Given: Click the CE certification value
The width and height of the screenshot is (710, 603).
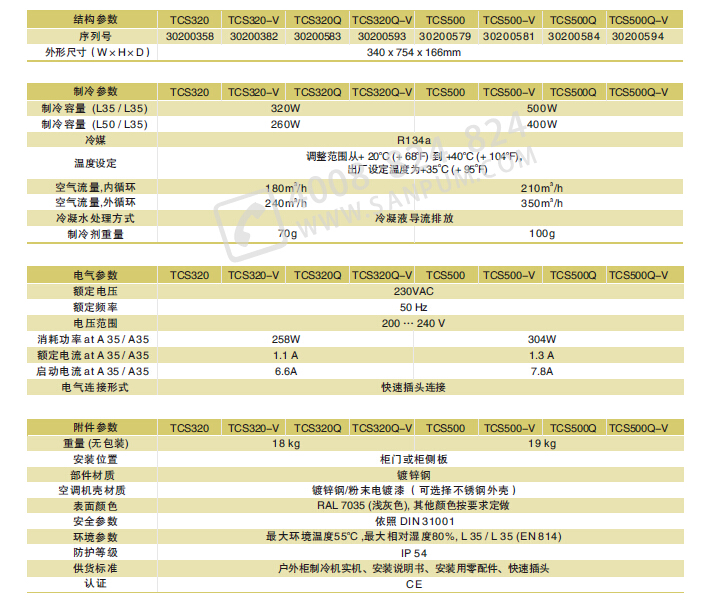Looking at the screenshot, I should [414, 585].
